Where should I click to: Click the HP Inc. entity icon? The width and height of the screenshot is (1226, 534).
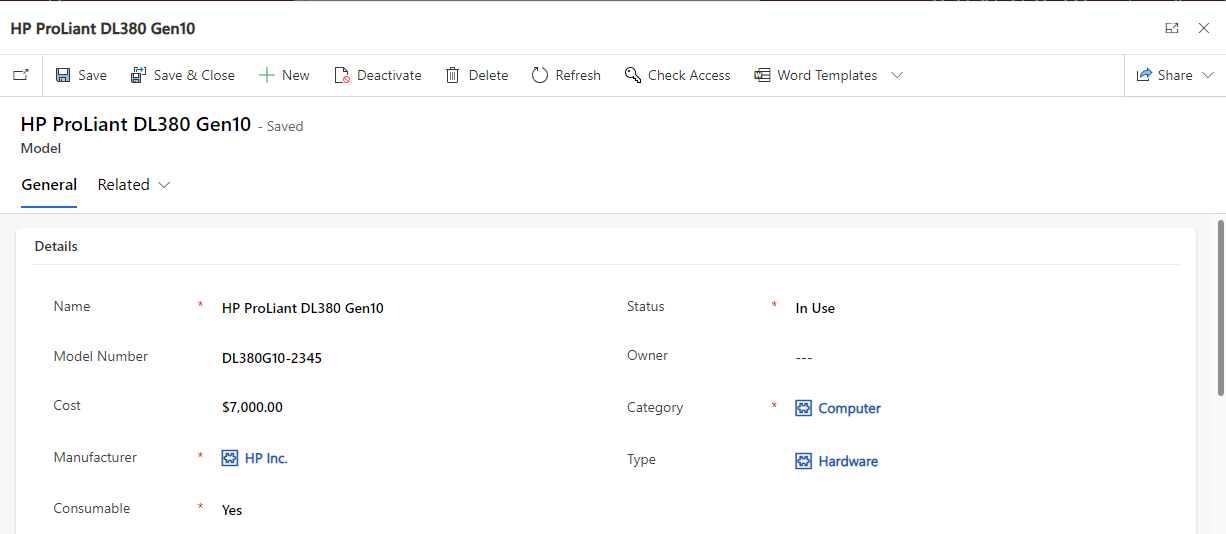230,458
